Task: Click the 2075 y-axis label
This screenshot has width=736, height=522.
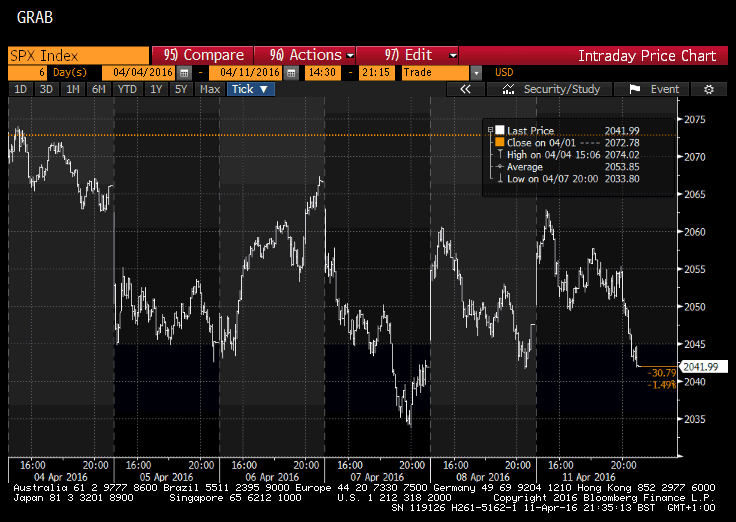Action: (694, 120)
